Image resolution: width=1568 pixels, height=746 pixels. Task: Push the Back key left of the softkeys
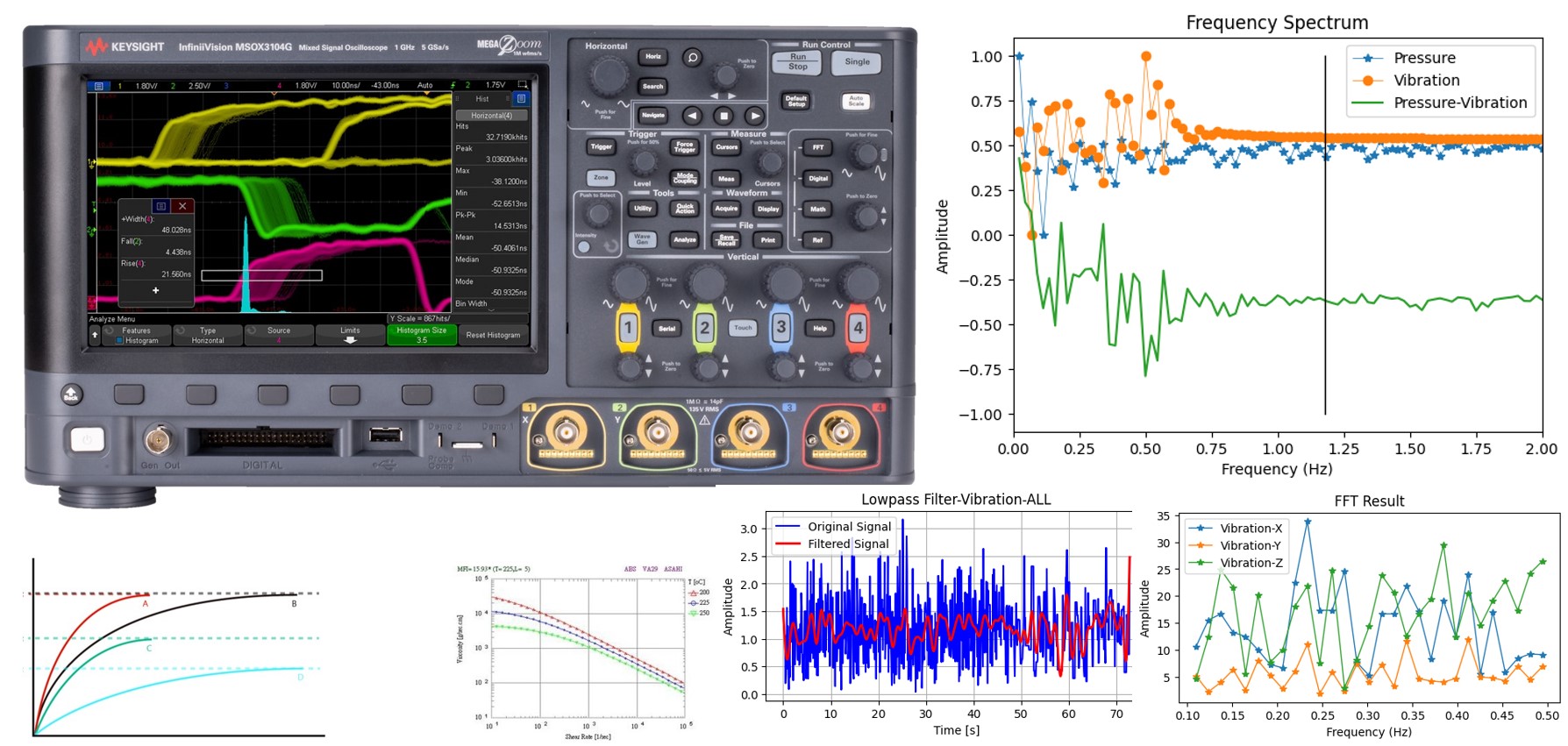point(72,394)
